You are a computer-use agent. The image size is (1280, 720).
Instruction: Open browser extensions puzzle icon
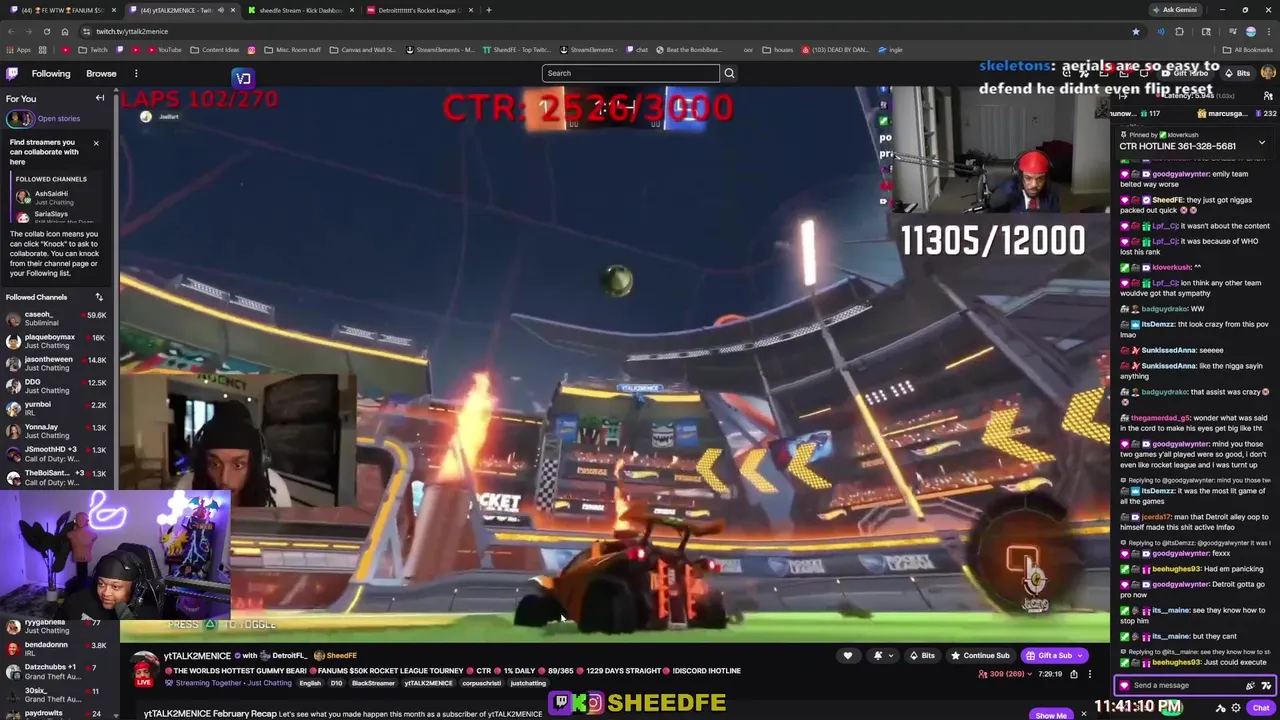click(1179, 31)
